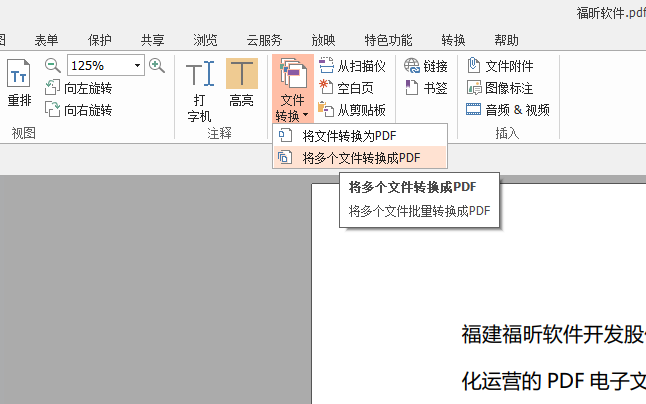Zoom in with the plus magnifier
This screenshot has height=404, width=646.
tap(157, 65)
